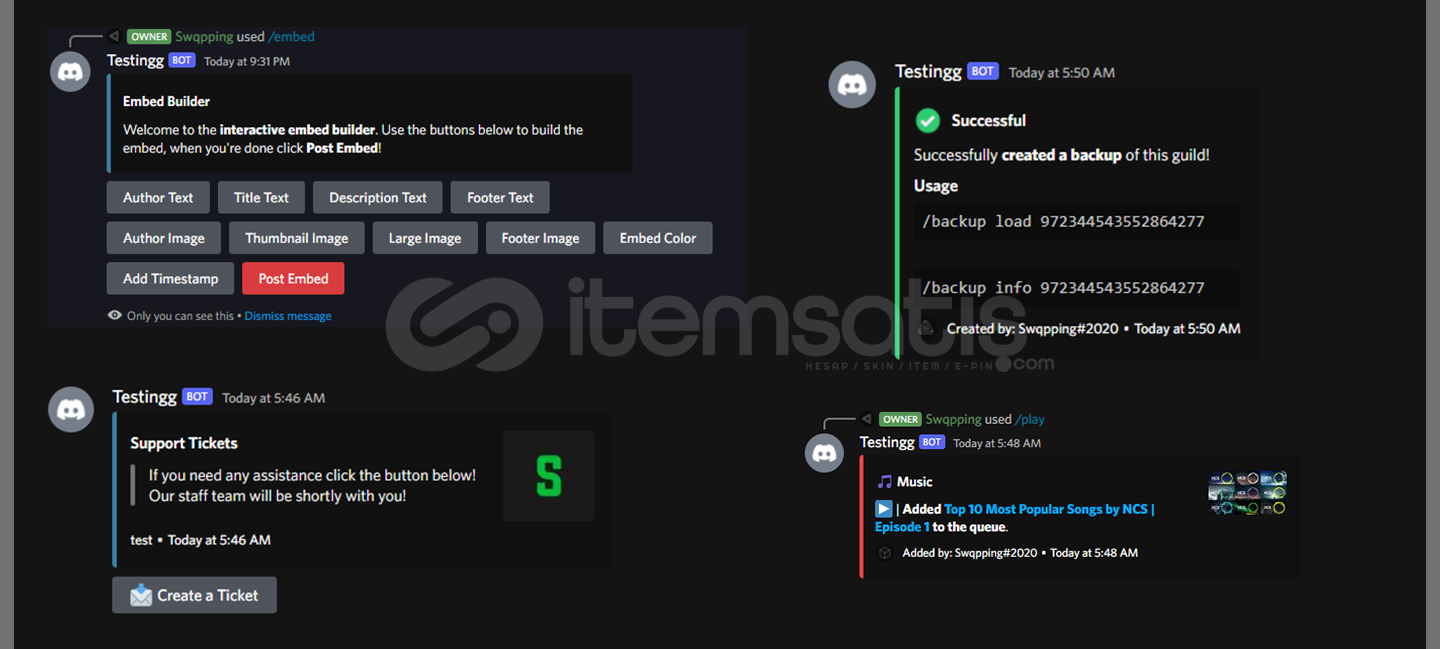Click the Testingg avatar beside Support Tickets embed
Screen dimensions: 1440x649
tap(71, 410)
